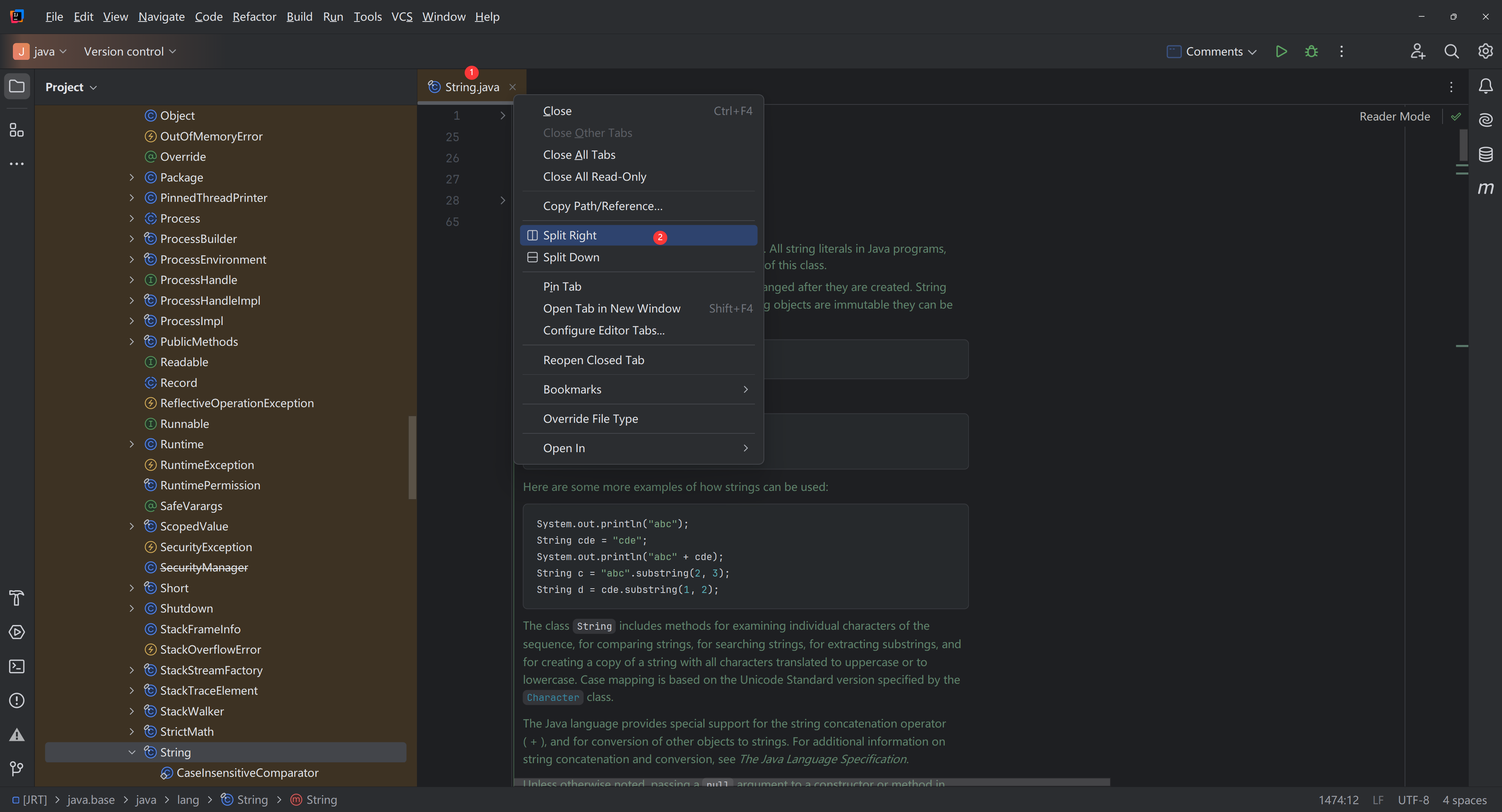Click the green Run button
The image size is (1502, 812).
click(1281, 51)
